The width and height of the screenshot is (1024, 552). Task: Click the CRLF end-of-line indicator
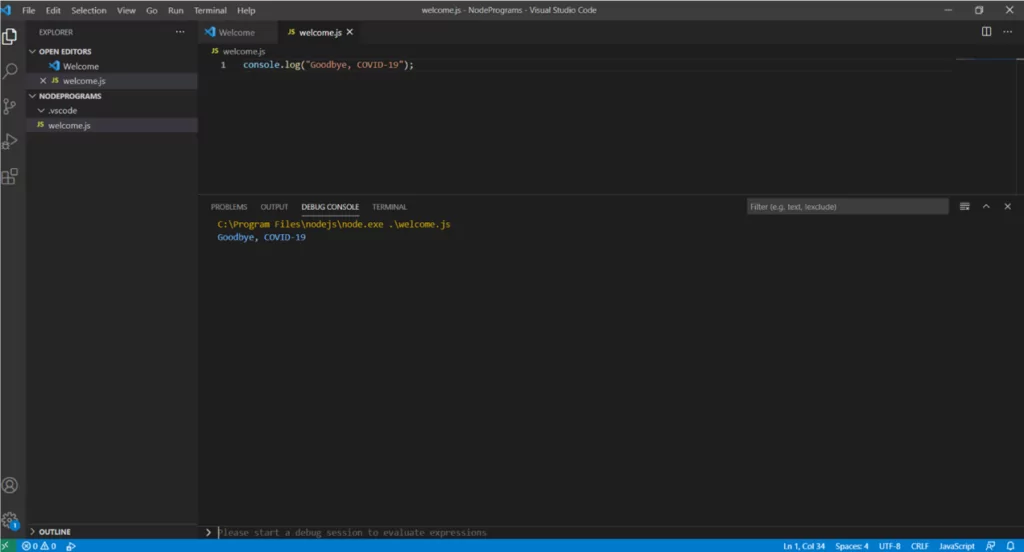click(919, 546)
